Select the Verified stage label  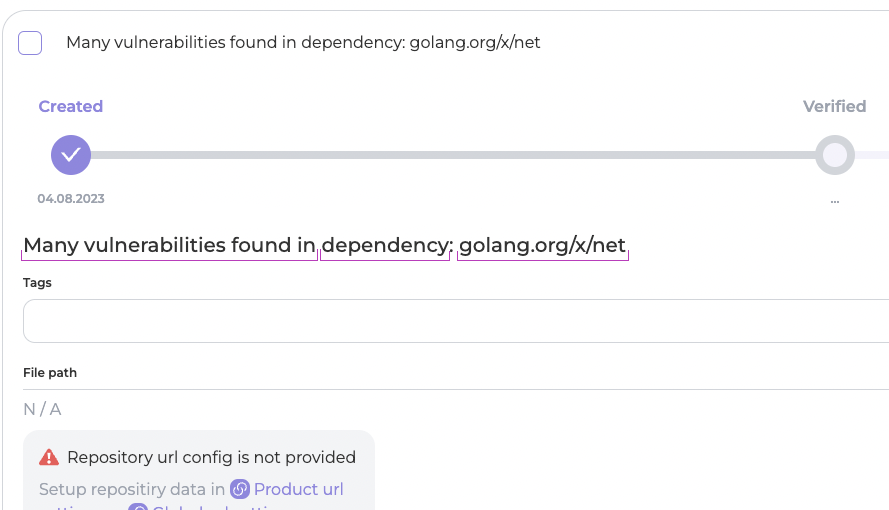(835, 107)
